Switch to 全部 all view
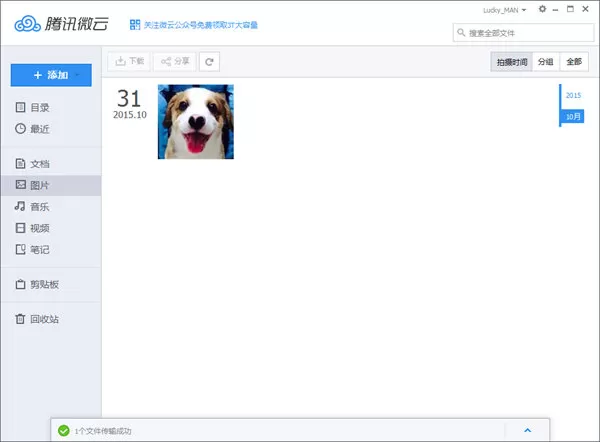The image size is (600, 442). pyautogui.click(x=574, y=62)
